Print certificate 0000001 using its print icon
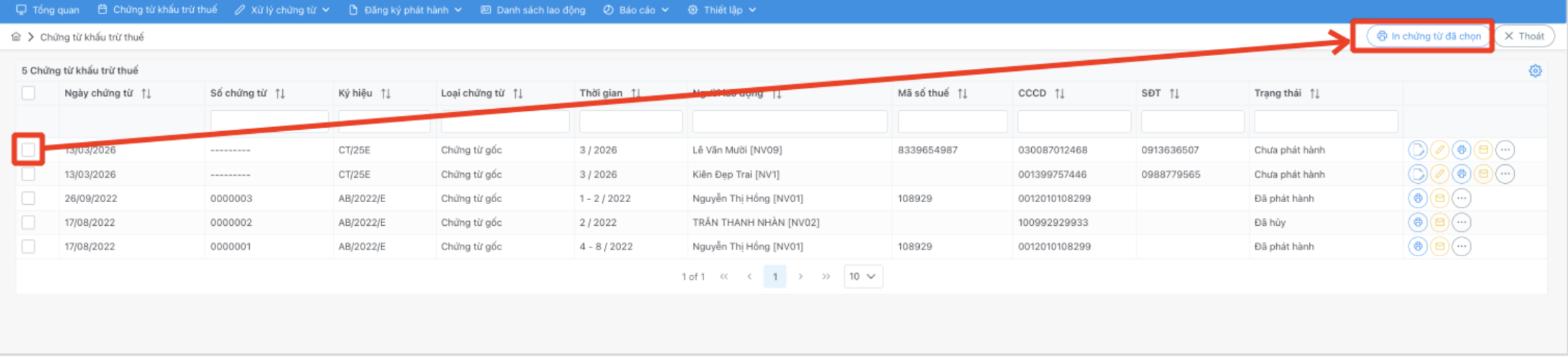Image resolution: width=1568 pixels, height=357 pixels. click(x=1417, y=247)
